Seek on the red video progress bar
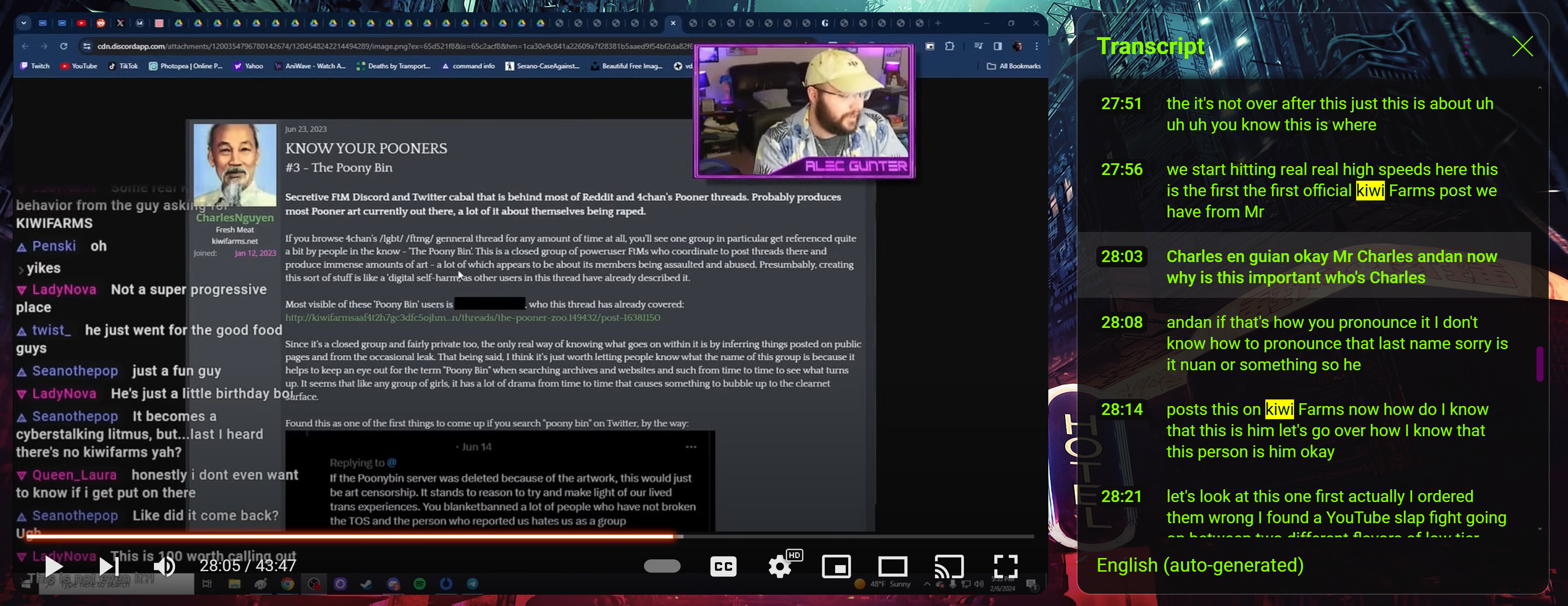Viewport: 1568px width, 606px height. tap(350, 537)
